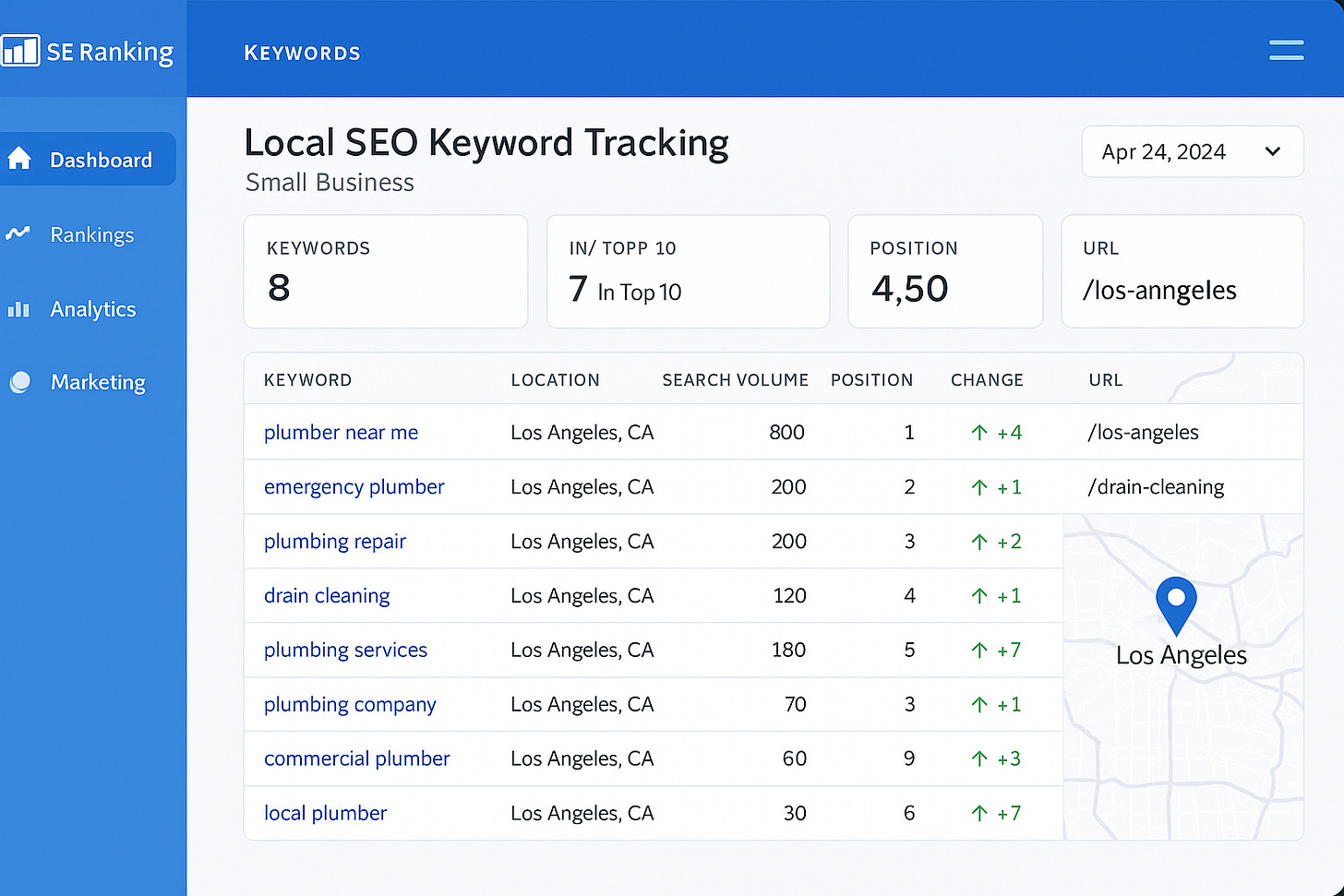Open Rankings via the line-chart icon
The width and height of the screenshot is (1344, 896).
tap(18, 234)
